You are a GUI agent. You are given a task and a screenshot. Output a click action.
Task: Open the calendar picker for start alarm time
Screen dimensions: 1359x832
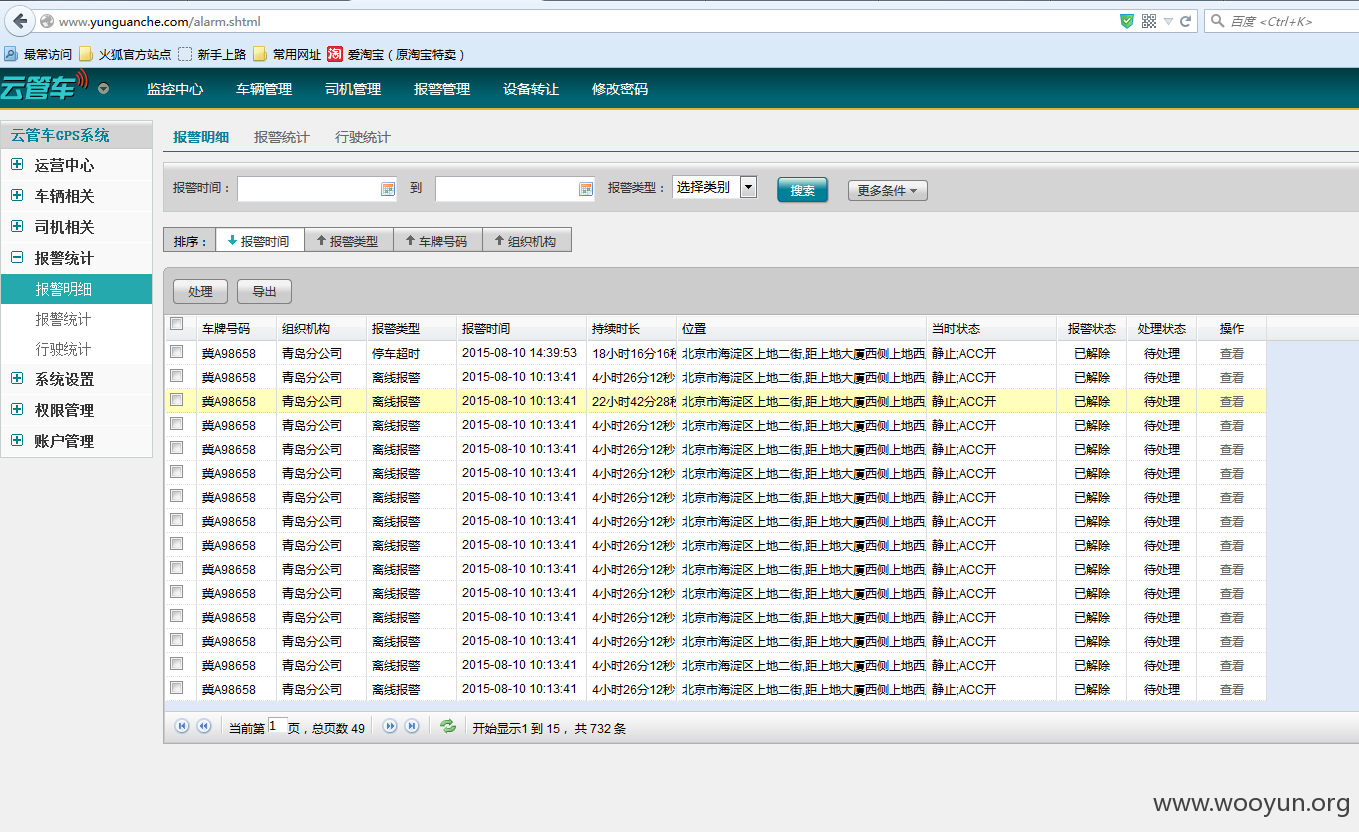(x=388, y=189)
